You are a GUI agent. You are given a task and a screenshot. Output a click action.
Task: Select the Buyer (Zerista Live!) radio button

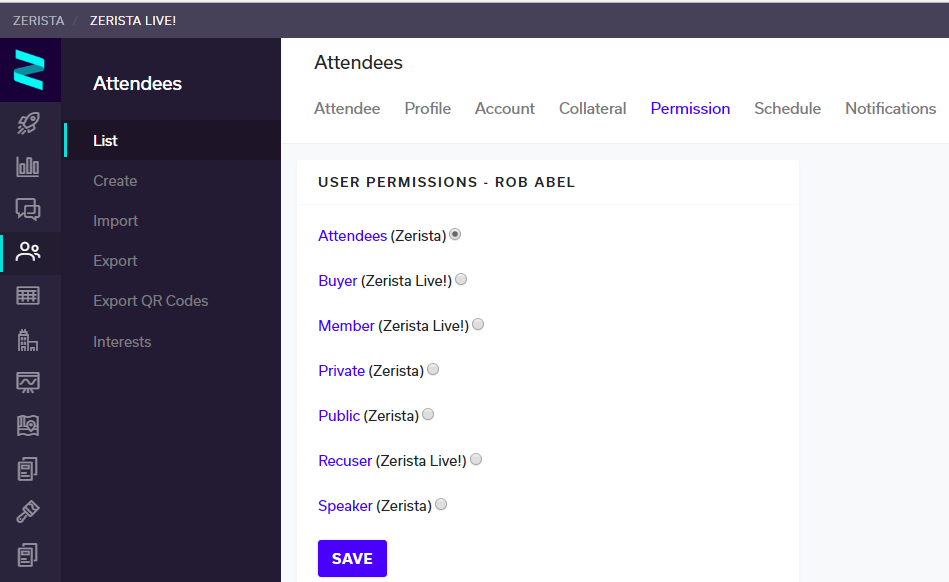pos(461,280)
